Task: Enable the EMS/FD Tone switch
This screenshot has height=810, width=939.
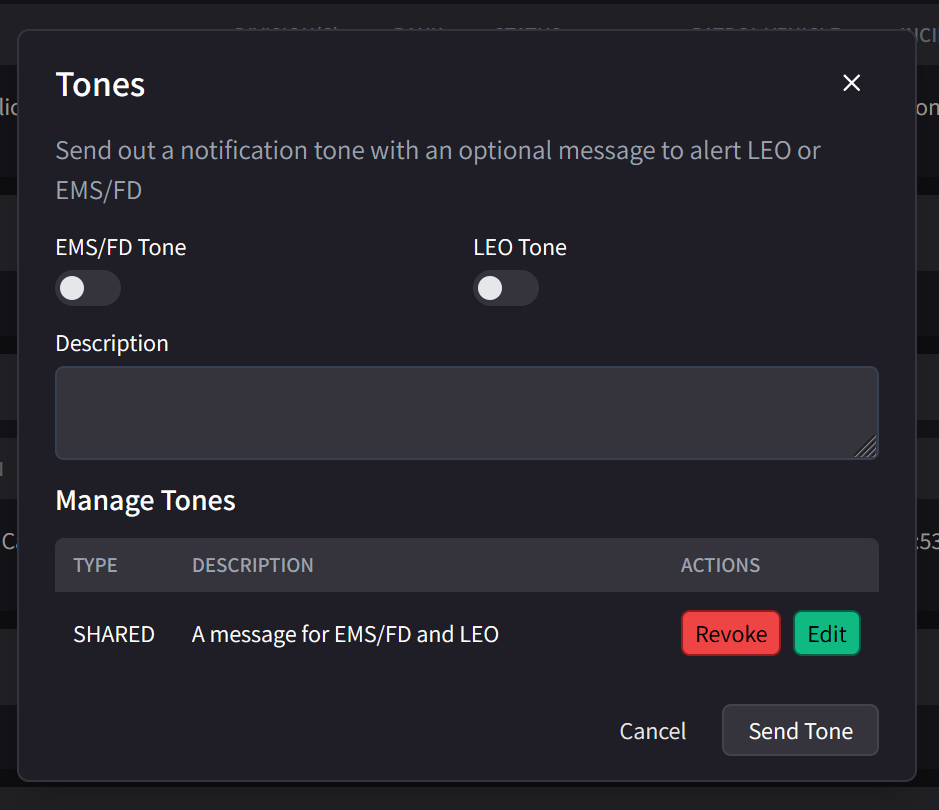Action: 88,289
